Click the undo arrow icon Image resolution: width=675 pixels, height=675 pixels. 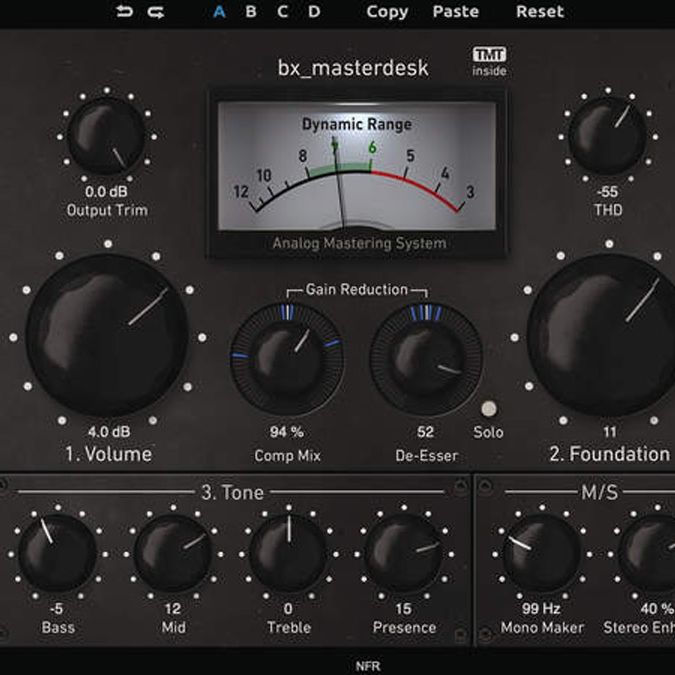click(x=124, y=12)
